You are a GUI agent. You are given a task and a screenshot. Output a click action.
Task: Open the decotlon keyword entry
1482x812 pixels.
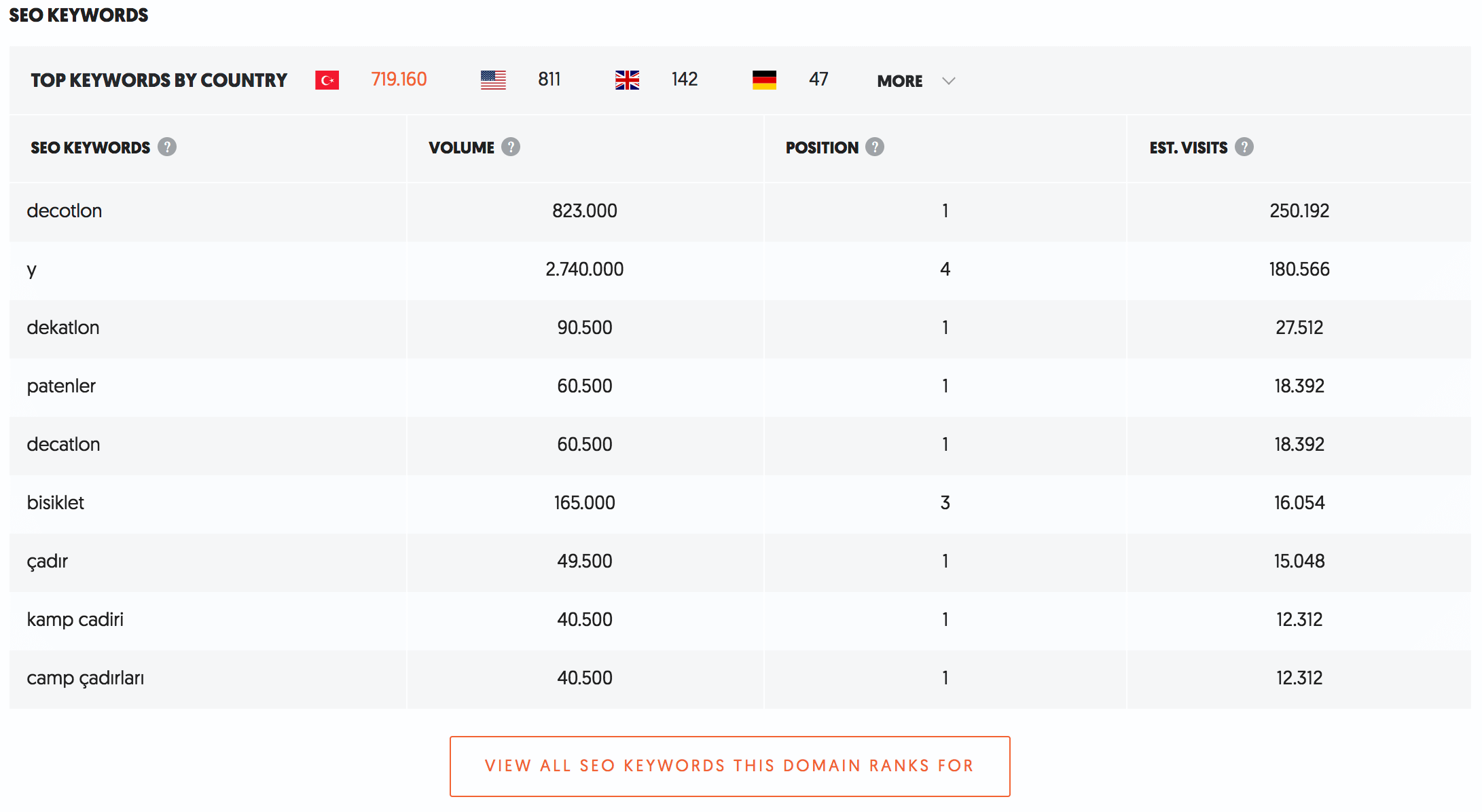[65, 210]
